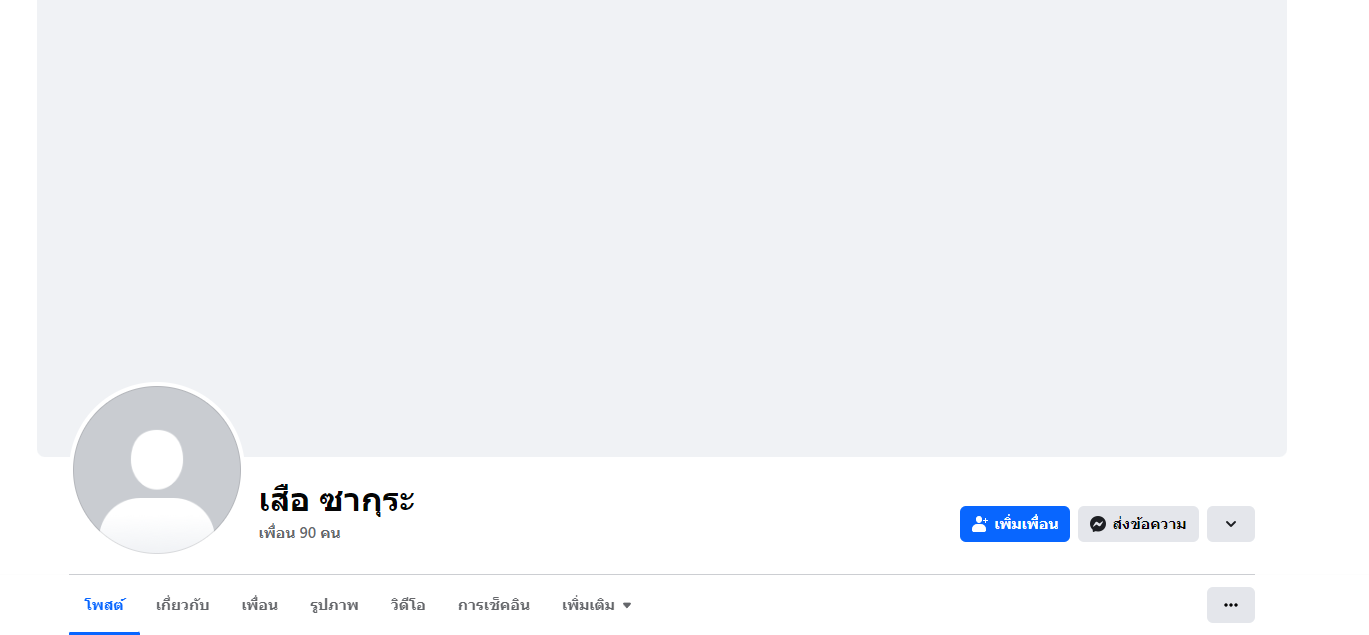Image resolution: width=1369 pixels, height=635 pixels.
Task: Click the white ring around profile picture
Action: coord(157,384)
